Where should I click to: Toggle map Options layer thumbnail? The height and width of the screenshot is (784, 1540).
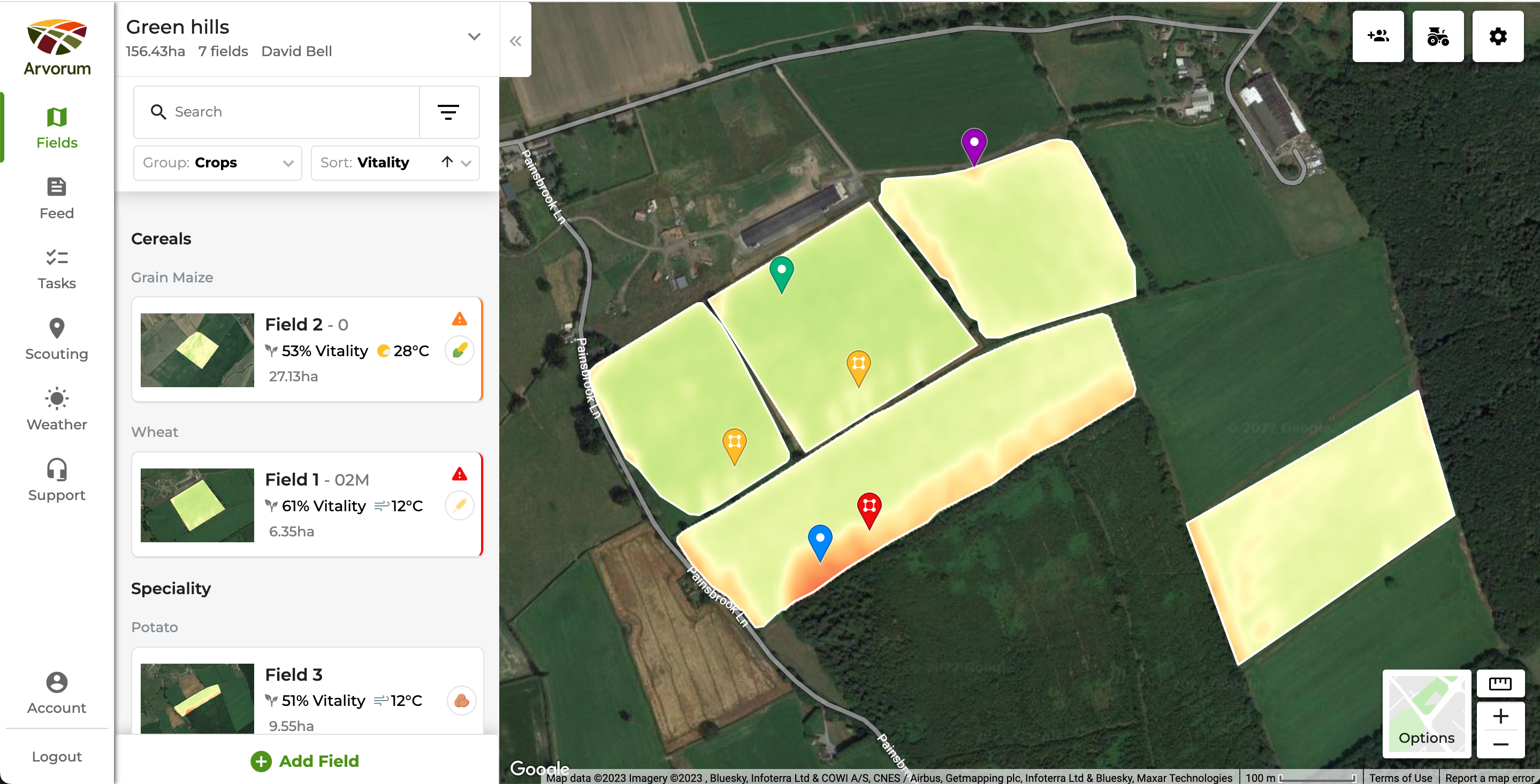point(1426,713)
